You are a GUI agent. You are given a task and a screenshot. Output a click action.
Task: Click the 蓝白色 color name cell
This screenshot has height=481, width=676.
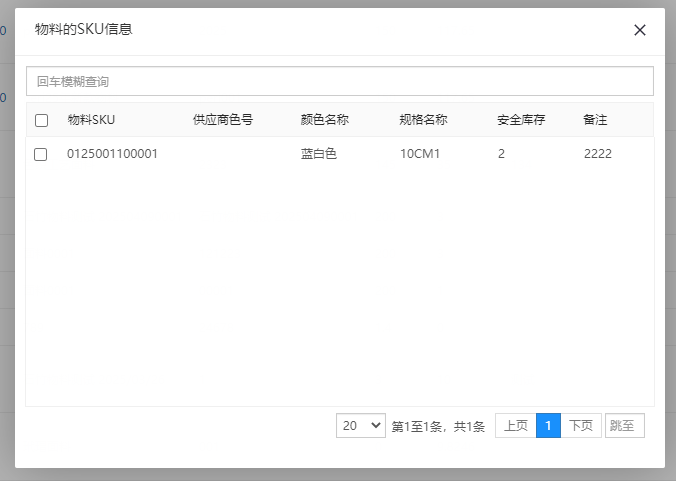click(x=318, y=154)
